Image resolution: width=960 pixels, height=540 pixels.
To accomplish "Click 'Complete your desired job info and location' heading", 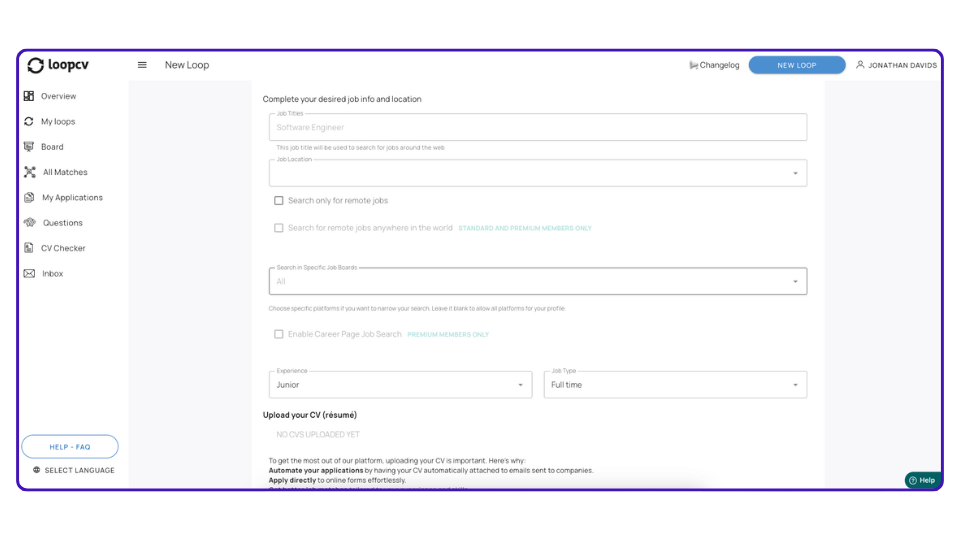I will (x=342, y=99).
